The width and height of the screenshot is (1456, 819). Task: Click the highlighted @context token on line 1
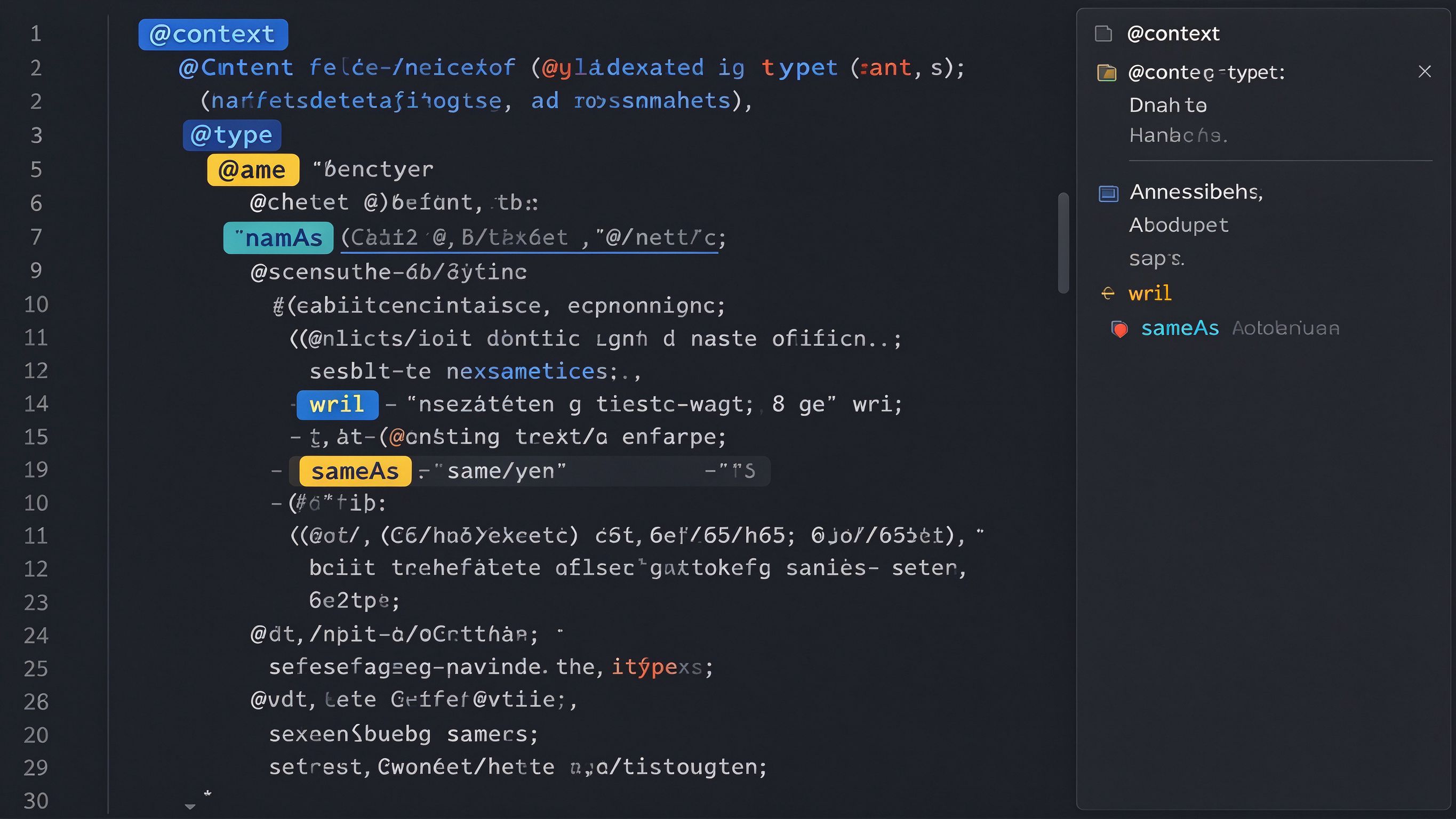point(213,35)
